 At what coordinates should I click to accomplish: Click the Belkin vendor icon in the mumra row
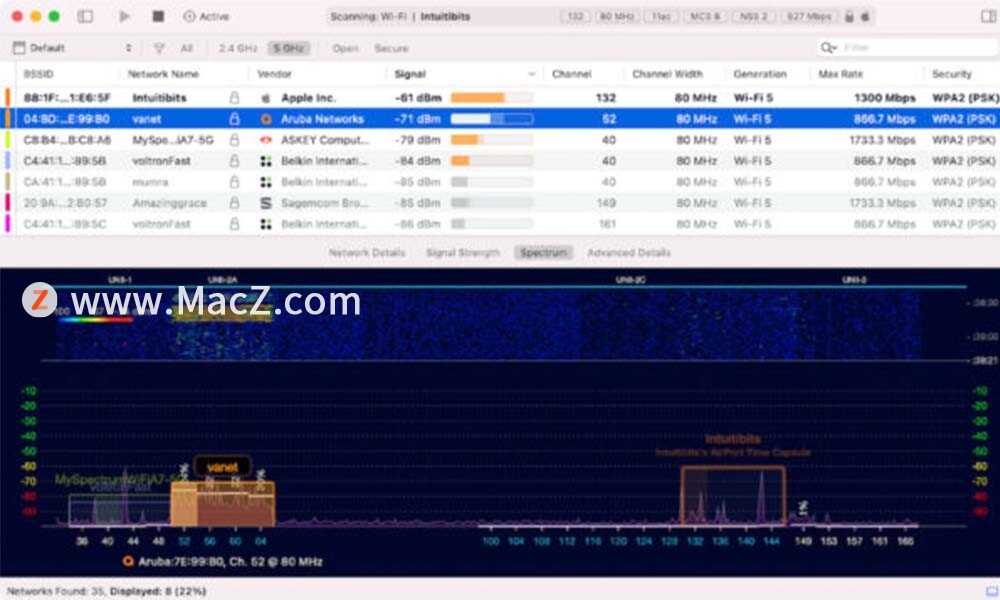(266, 182)
